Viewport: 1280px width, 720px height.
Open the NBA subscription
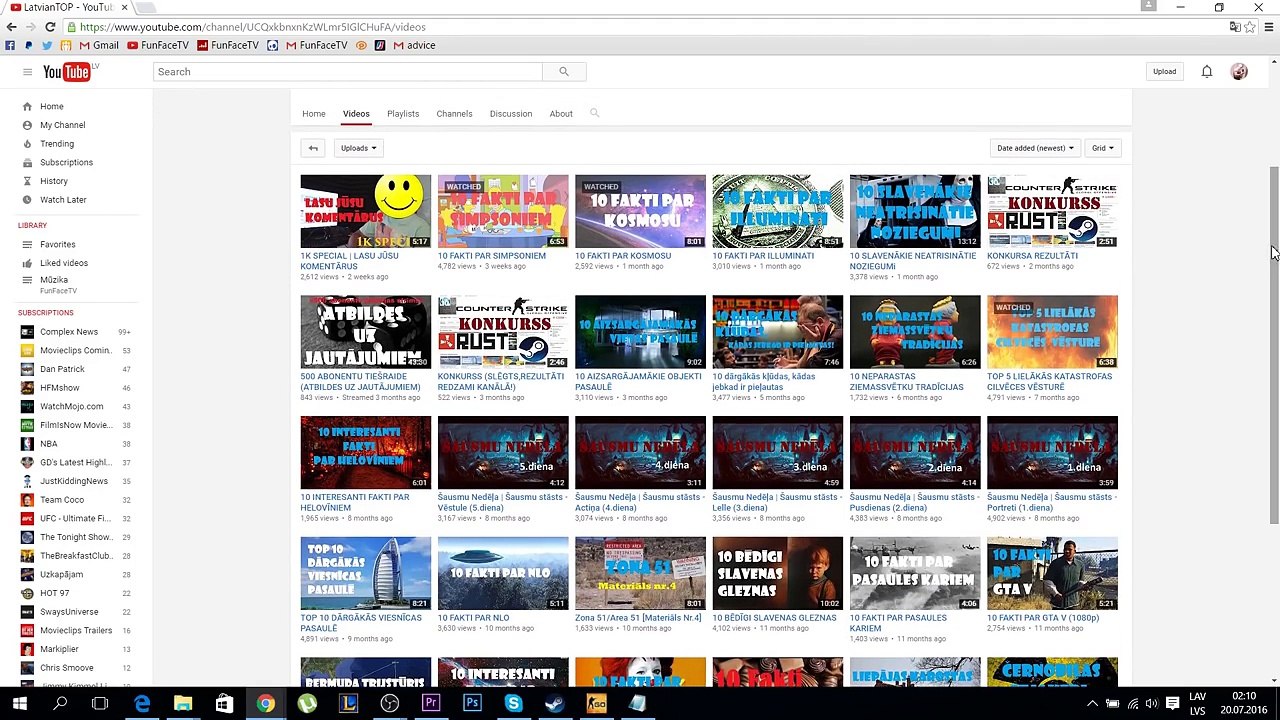[x=48, y=444]
